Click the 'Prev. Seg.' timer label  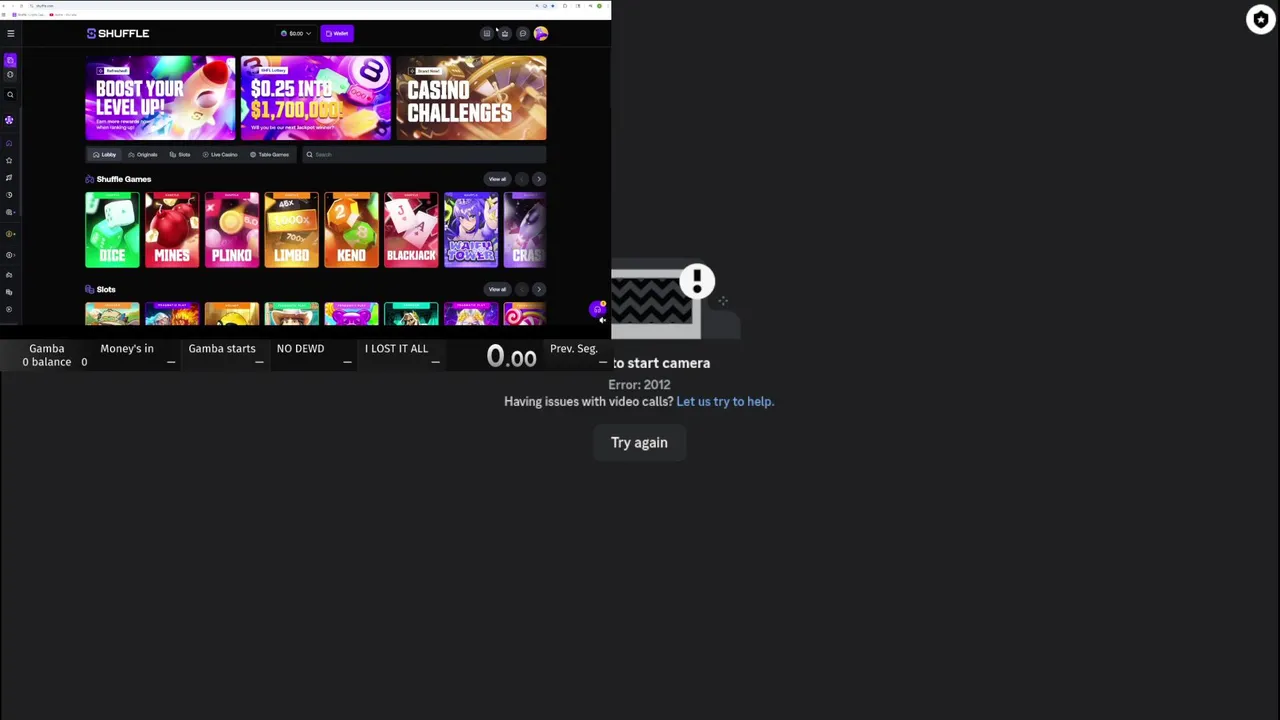(574, 348)
